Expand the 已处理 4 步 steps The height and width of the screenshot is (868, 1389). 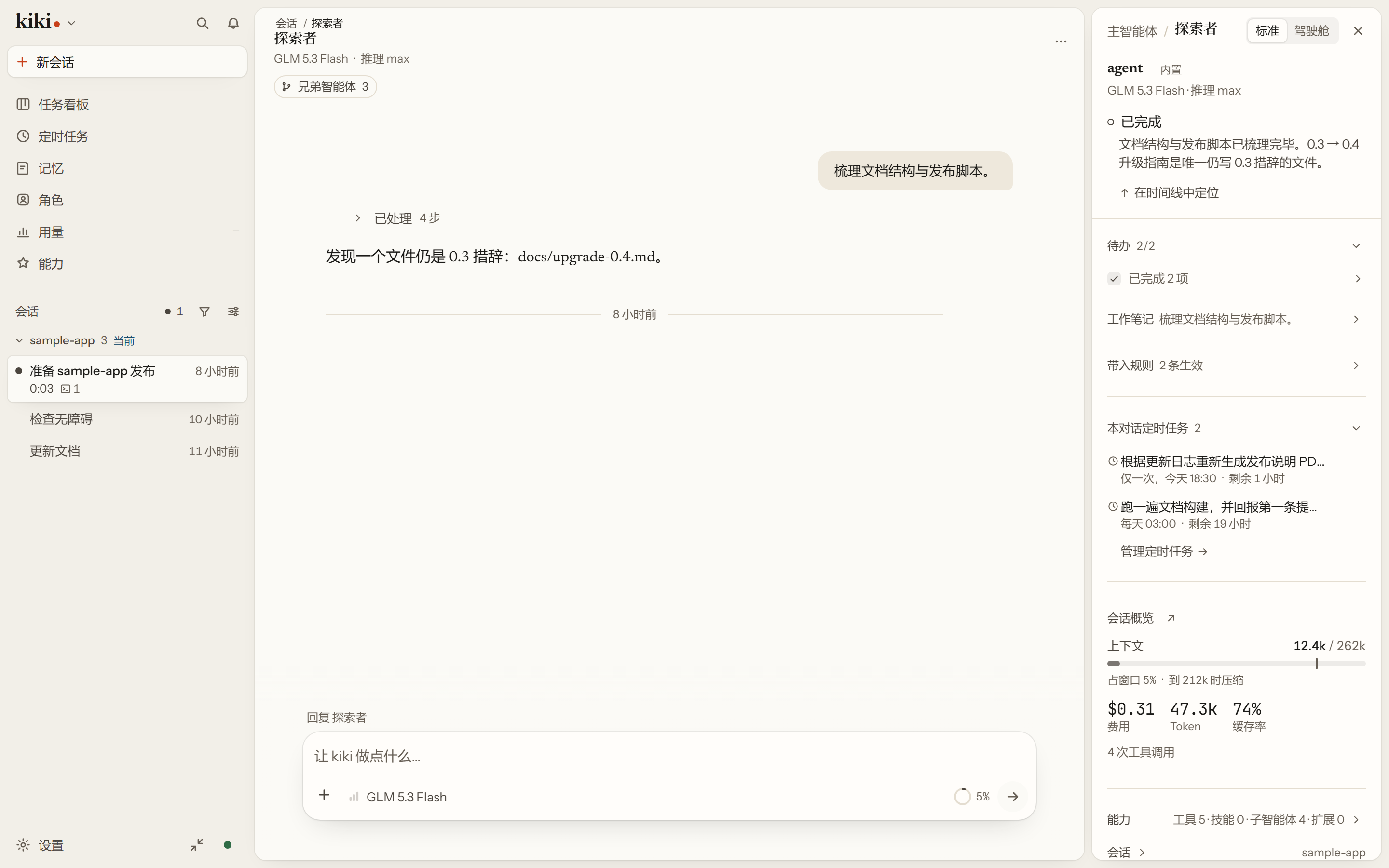tap(398, 218)
